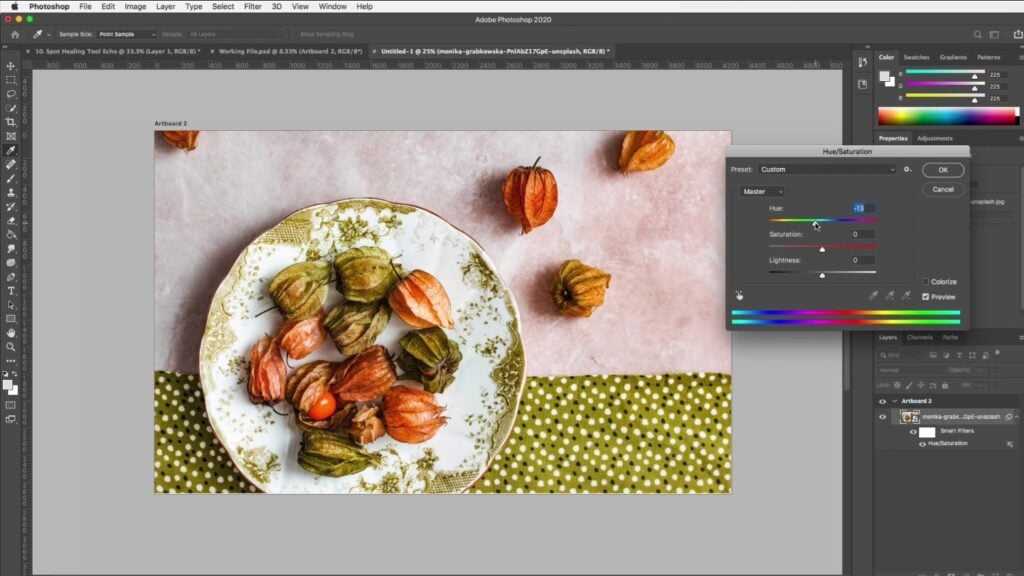Select the Hue value input field
This screenshot has width=1024, height=576.
(860, 208)
